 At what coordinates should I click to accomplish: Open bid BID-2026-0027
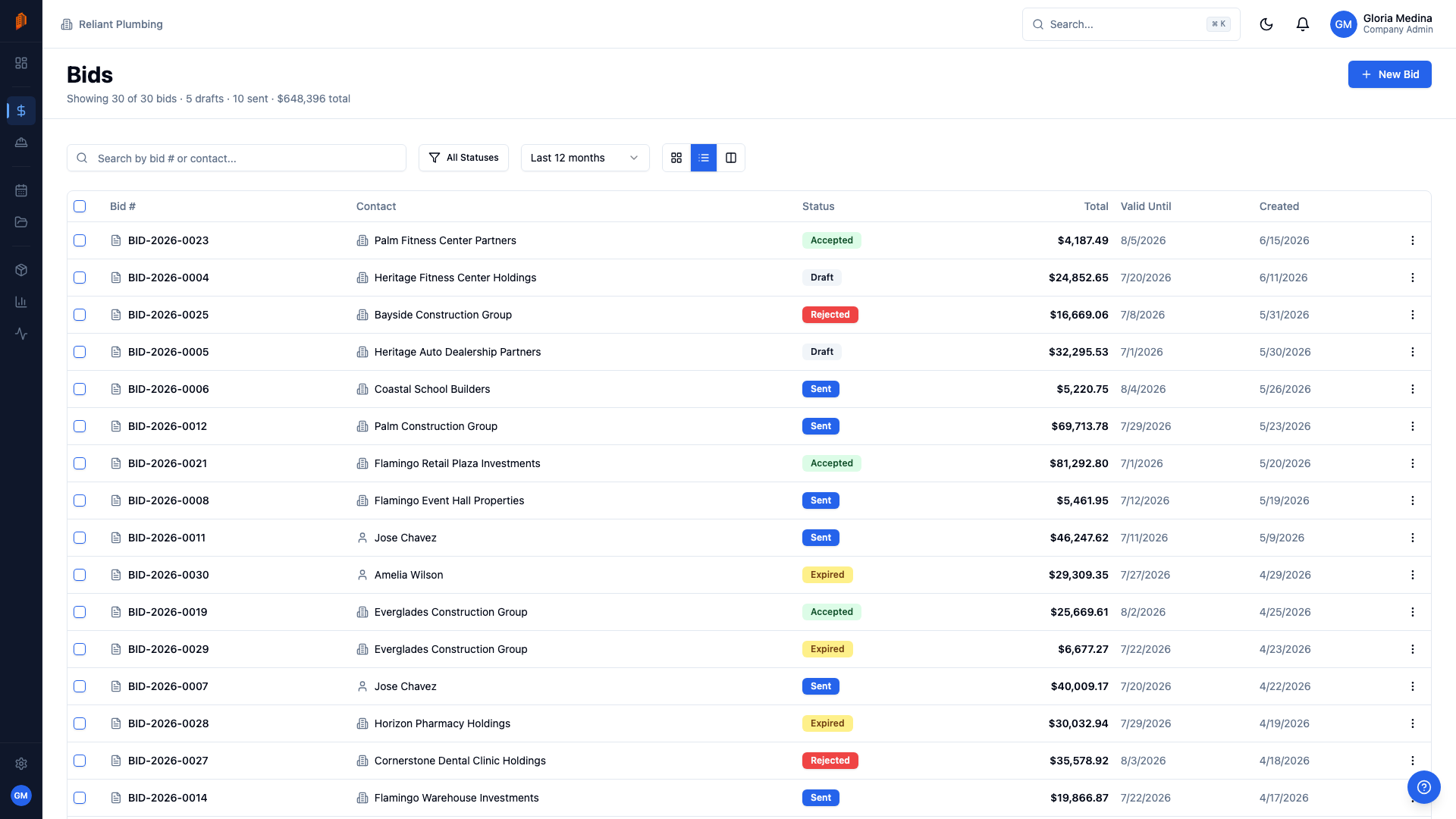click(168, 761)
